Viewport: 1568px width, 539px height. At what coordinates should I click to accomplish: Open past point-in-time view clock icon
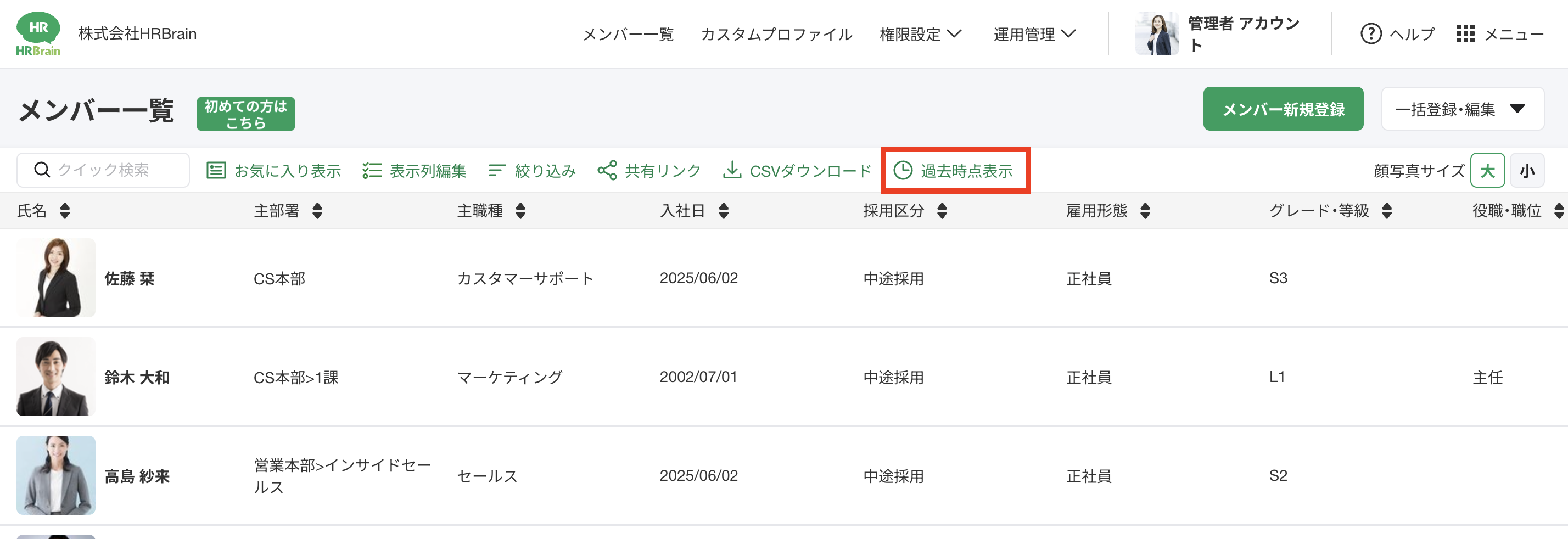pos(902,170)
